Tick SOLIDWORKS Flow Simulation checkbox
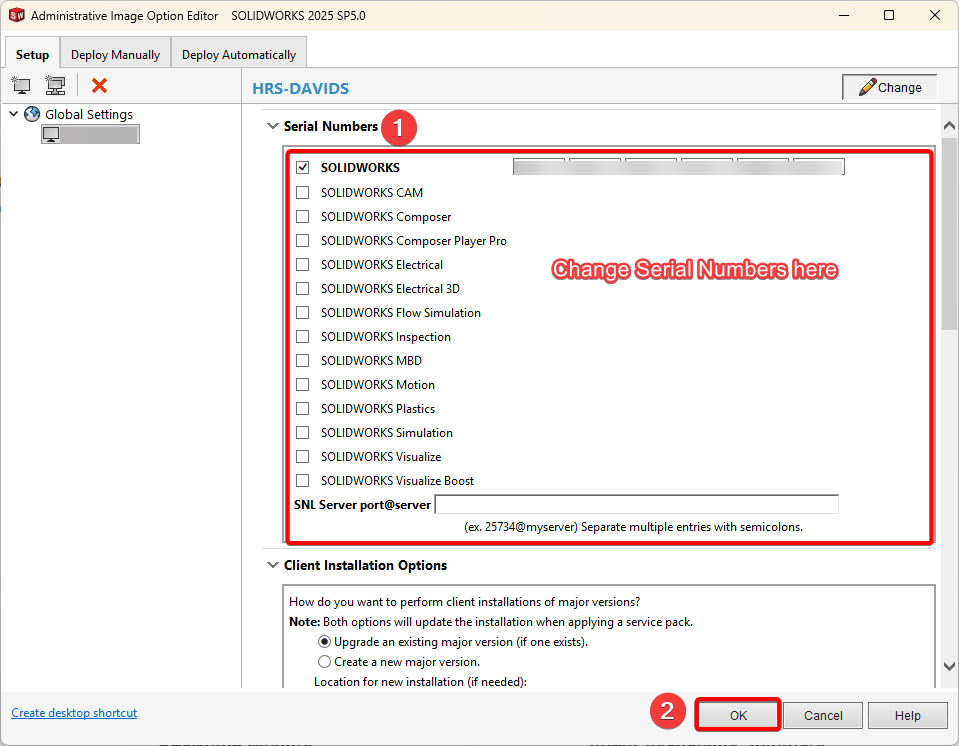This screenshot has height=746, width=959. (x=302, y=312)
